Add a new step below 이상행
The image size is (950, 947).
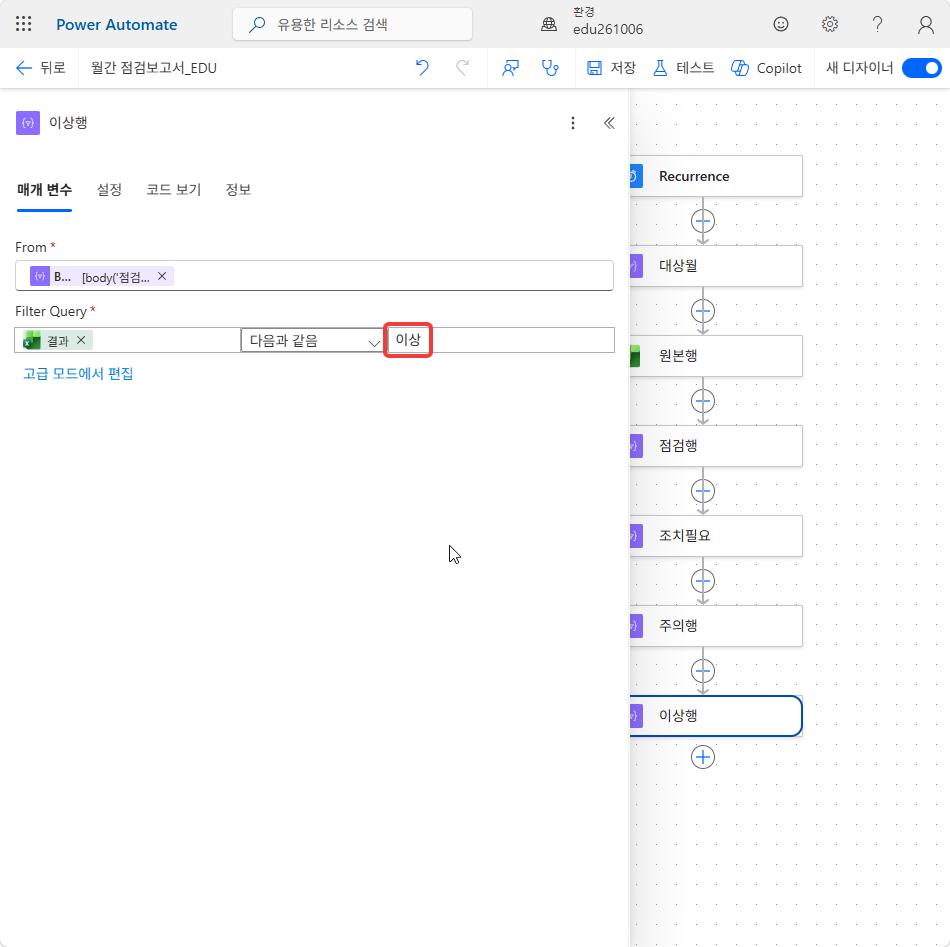pyautogui.click(x=703, y=757)
